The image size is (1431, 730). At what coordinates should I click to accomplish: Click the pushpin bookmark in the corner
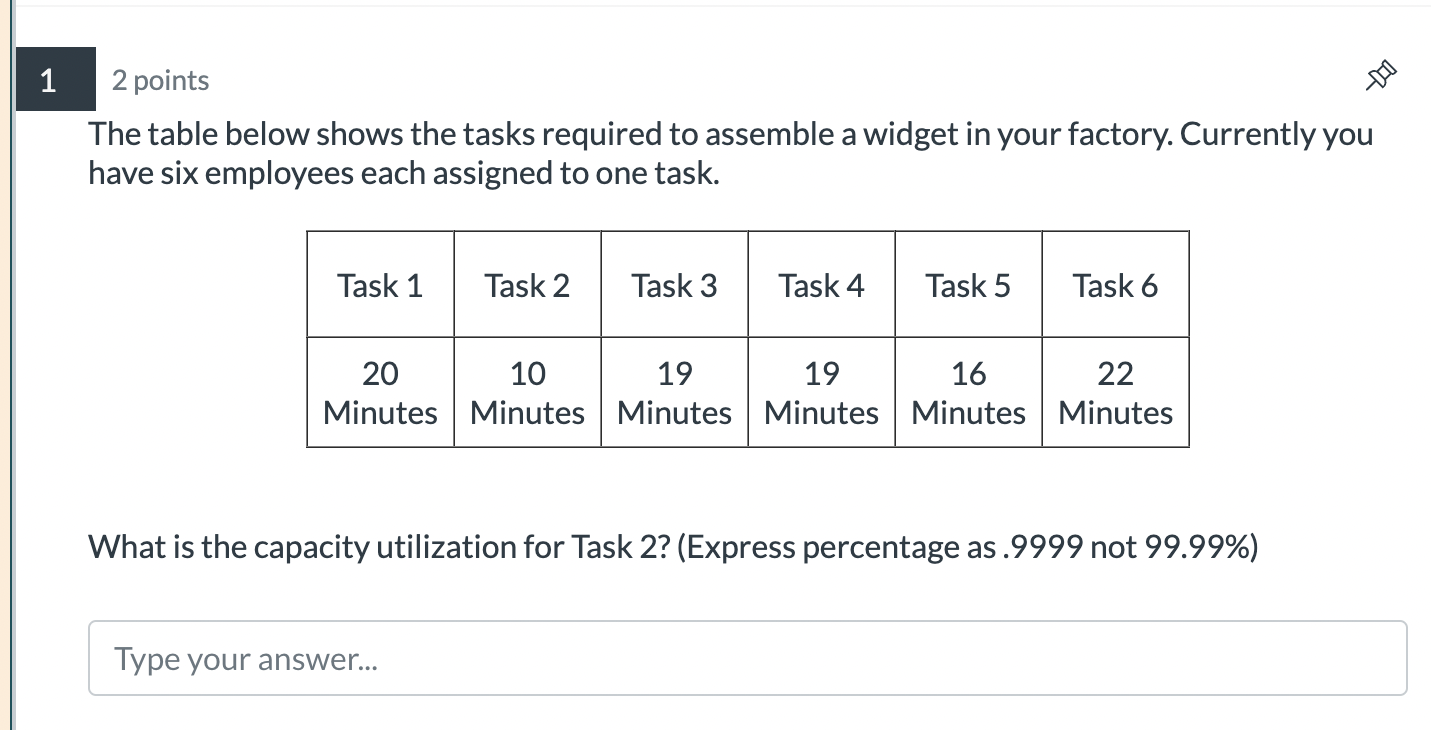click(x=1380, y=74)
